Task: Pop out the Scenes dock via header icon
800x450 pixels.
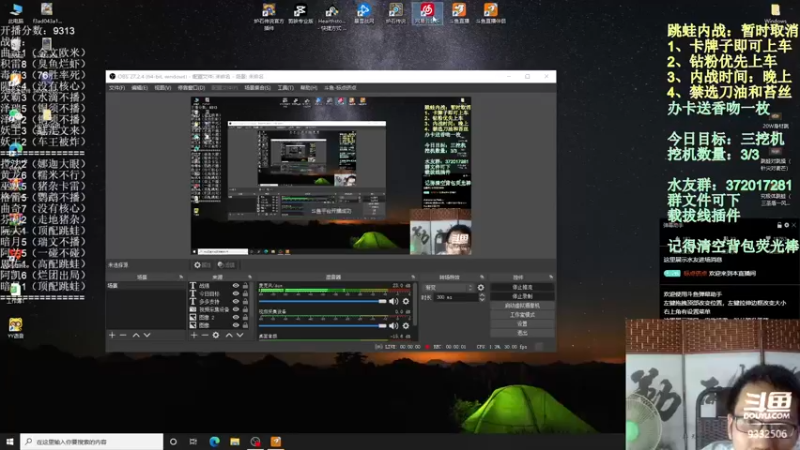Action: coord(181,277)
